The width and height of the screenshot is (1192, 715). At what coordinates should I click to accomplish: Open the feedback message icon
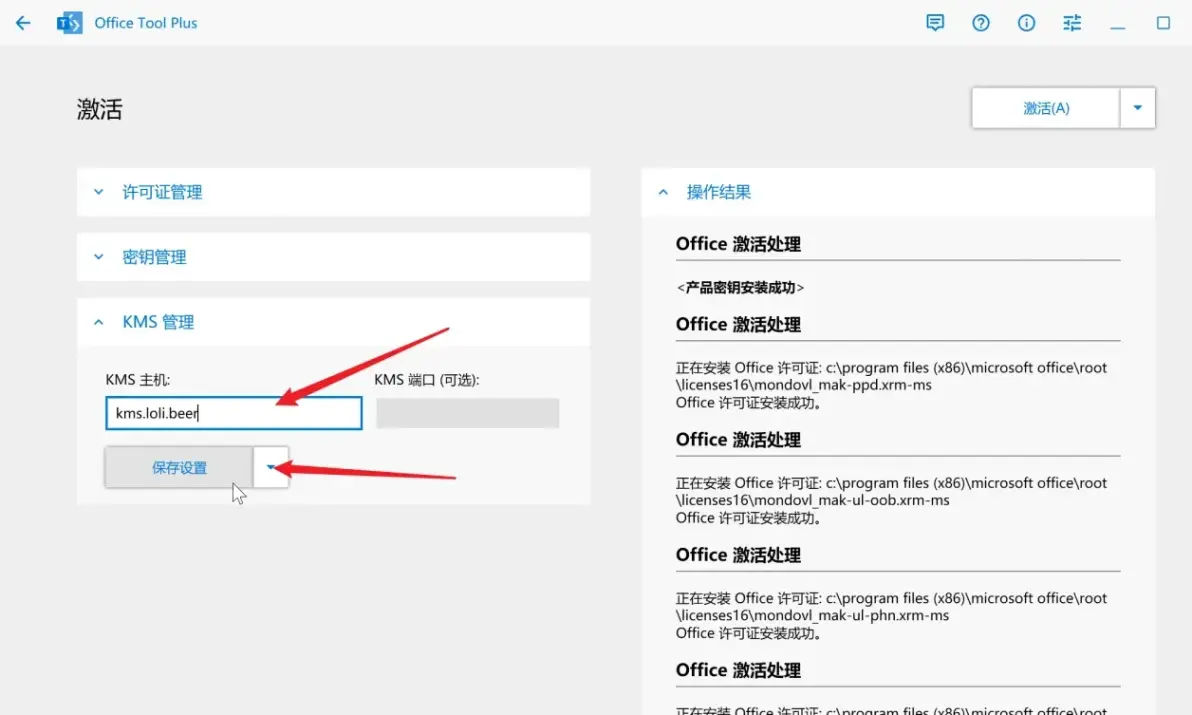pyautogui.click(x=935, y=23)
